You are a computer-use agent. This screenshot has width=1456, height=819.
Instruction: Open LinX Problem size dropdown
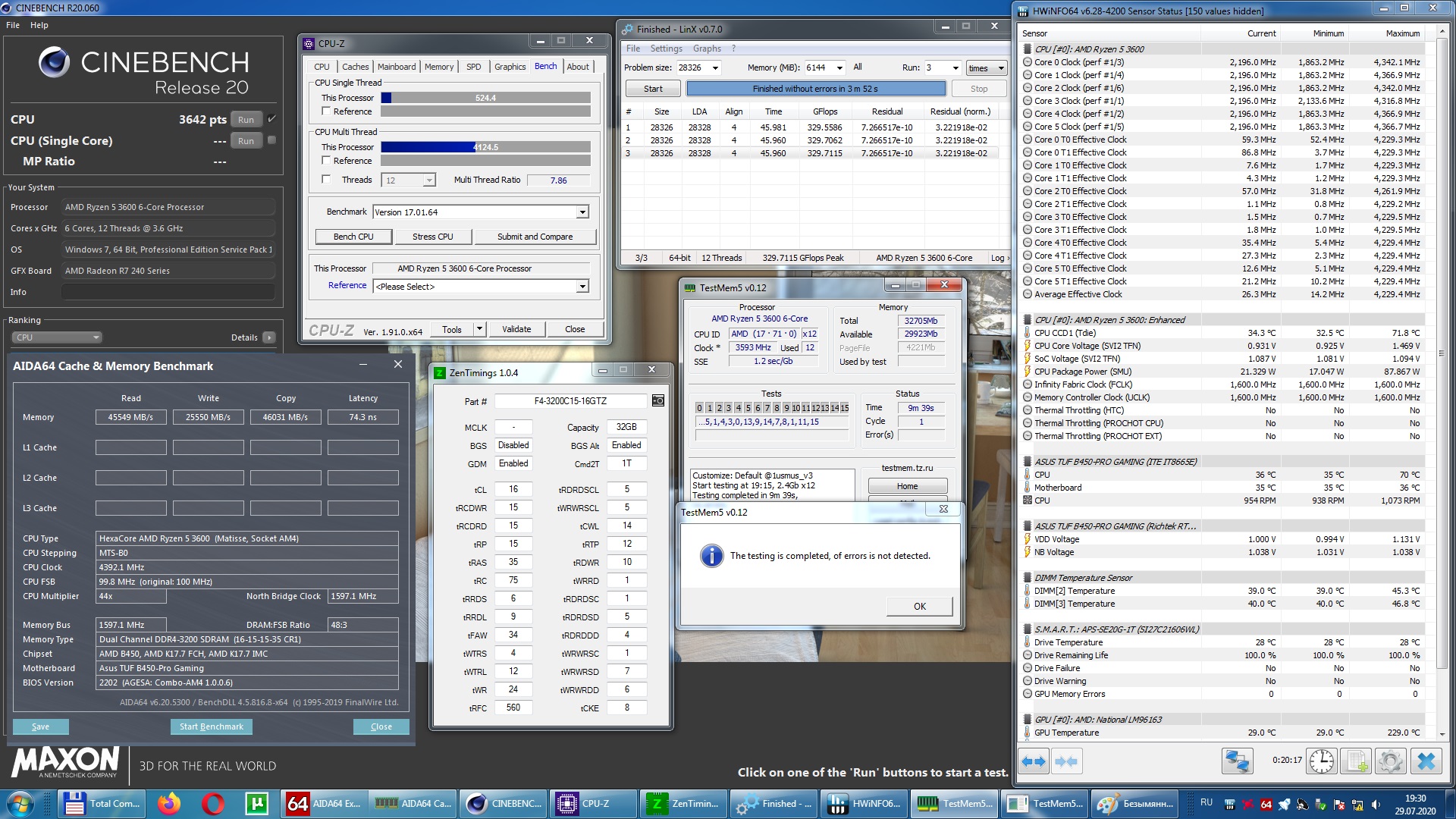click(714, 68)
